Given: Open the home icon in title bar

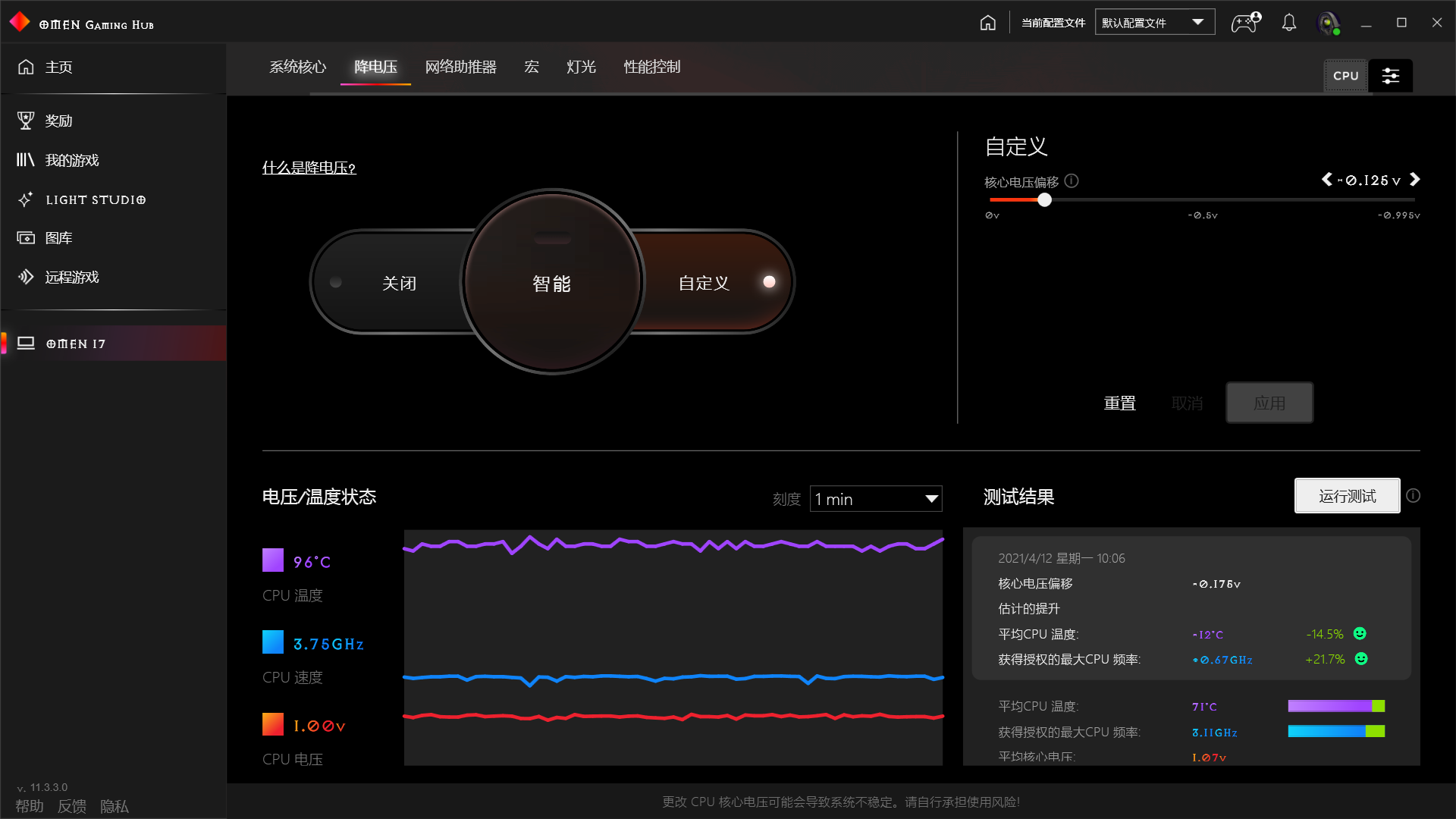Looking at the screenshot, I should [x=987, y=23].
